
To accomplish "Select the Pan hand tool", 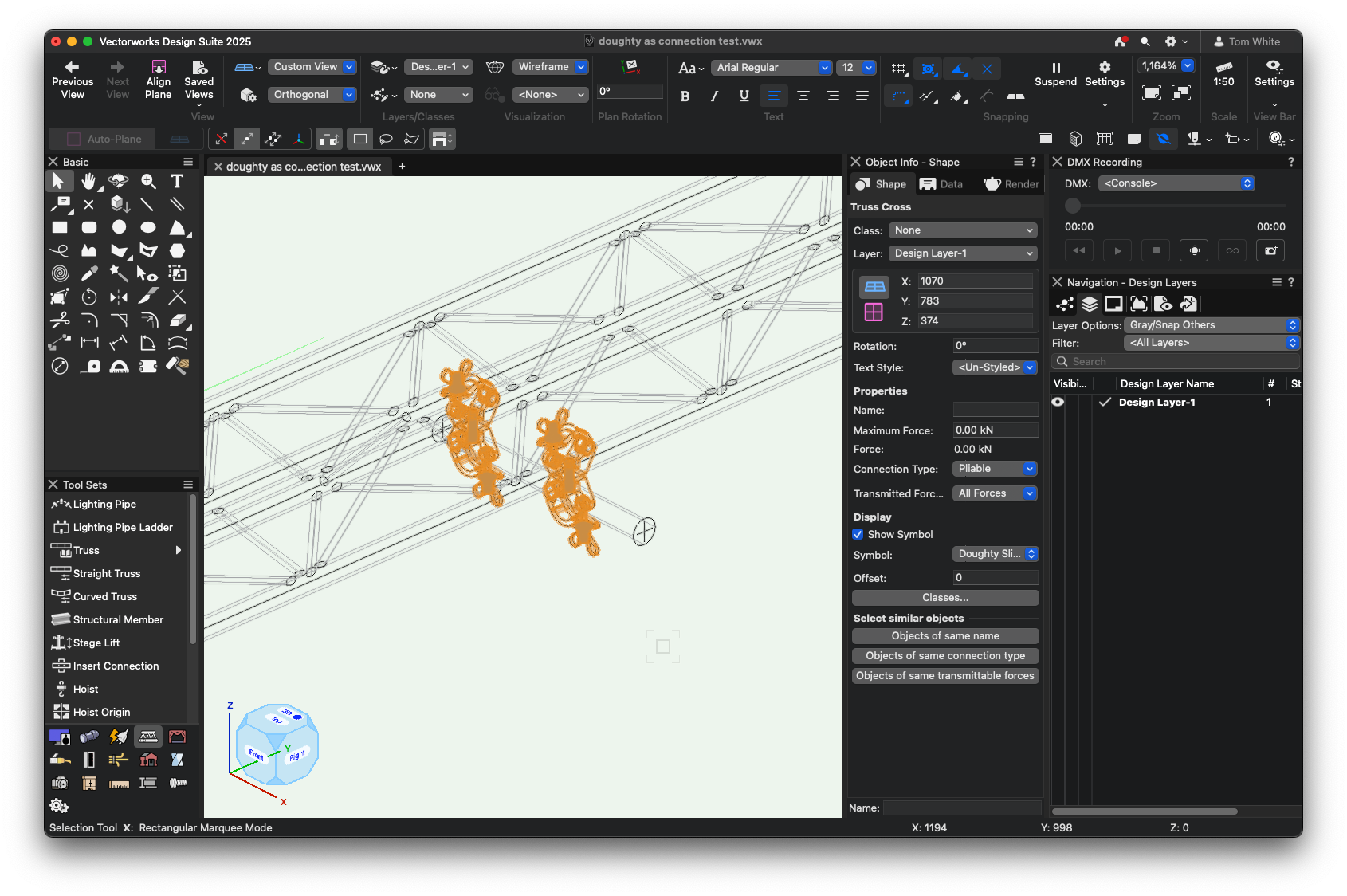I will pos(89,181).
